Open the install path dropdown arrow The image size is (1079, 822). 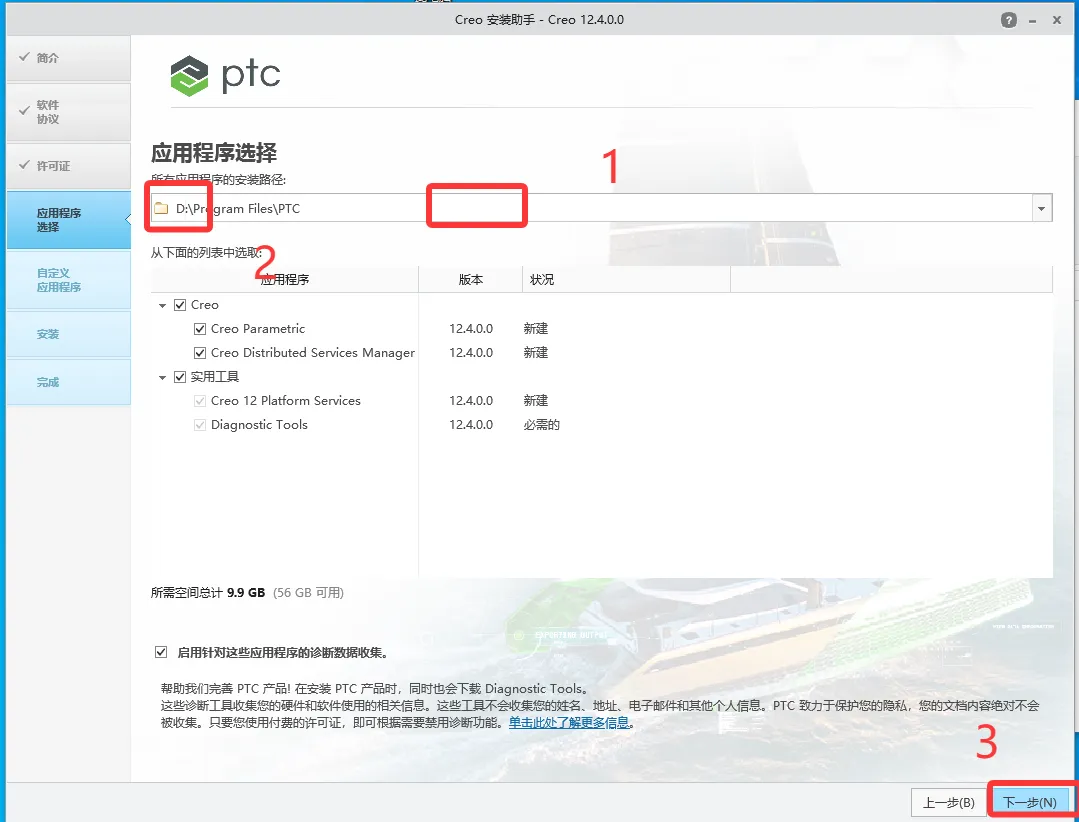[x=1042, y=208]
